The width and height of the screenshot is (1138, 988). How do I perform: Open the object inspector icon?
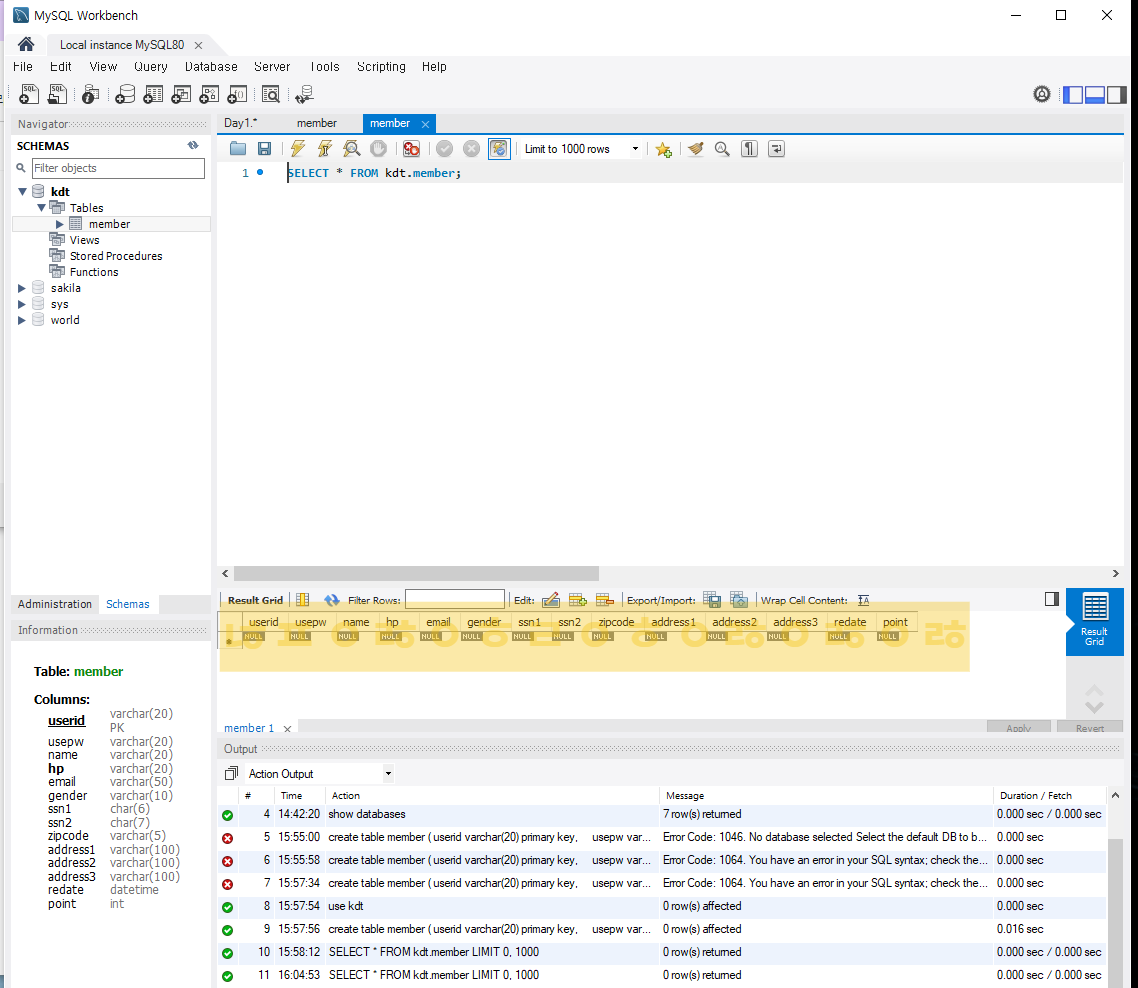pyautogui.click(x=90, y=94)
